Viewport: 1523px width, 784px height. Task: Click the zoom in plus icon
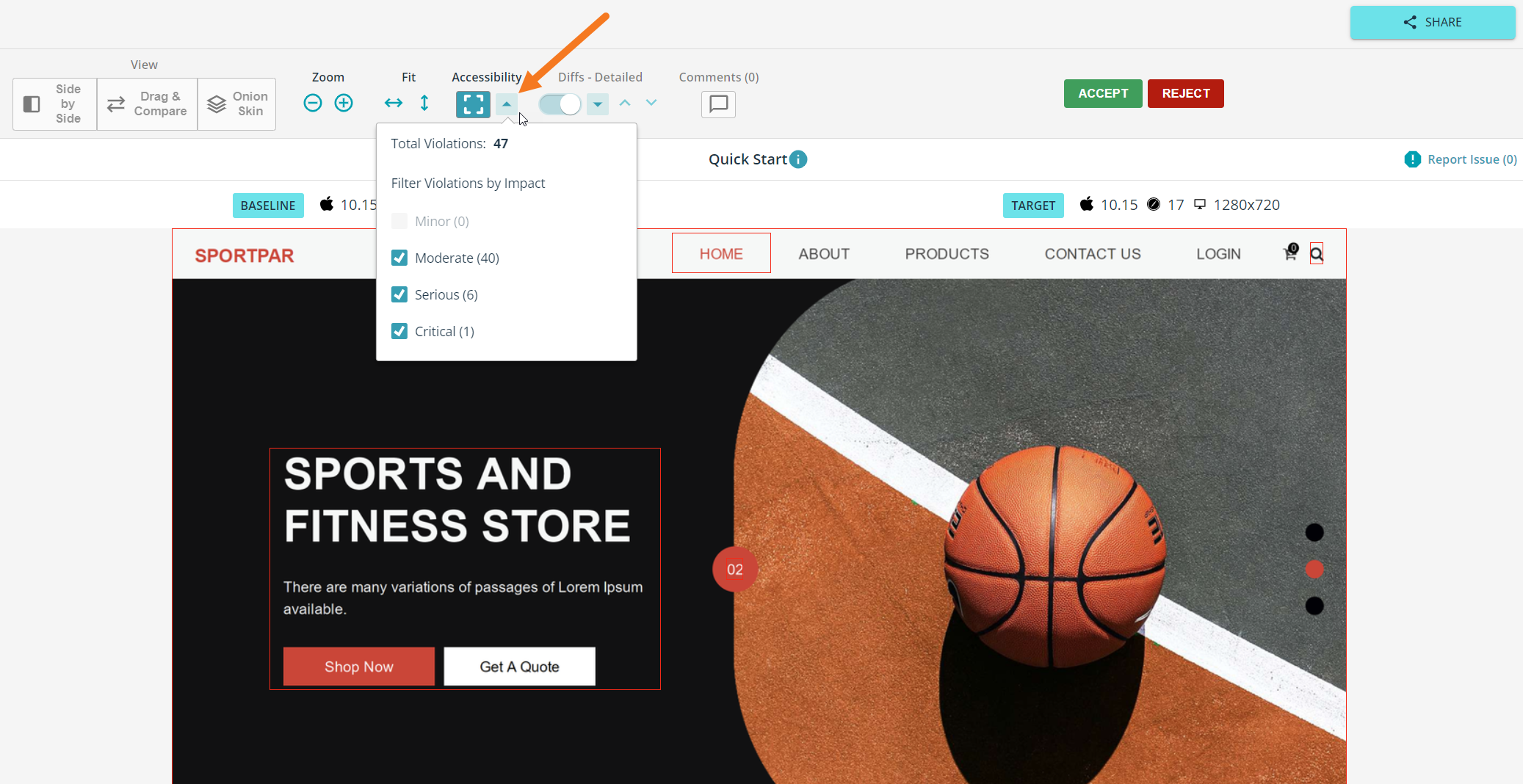344,103
